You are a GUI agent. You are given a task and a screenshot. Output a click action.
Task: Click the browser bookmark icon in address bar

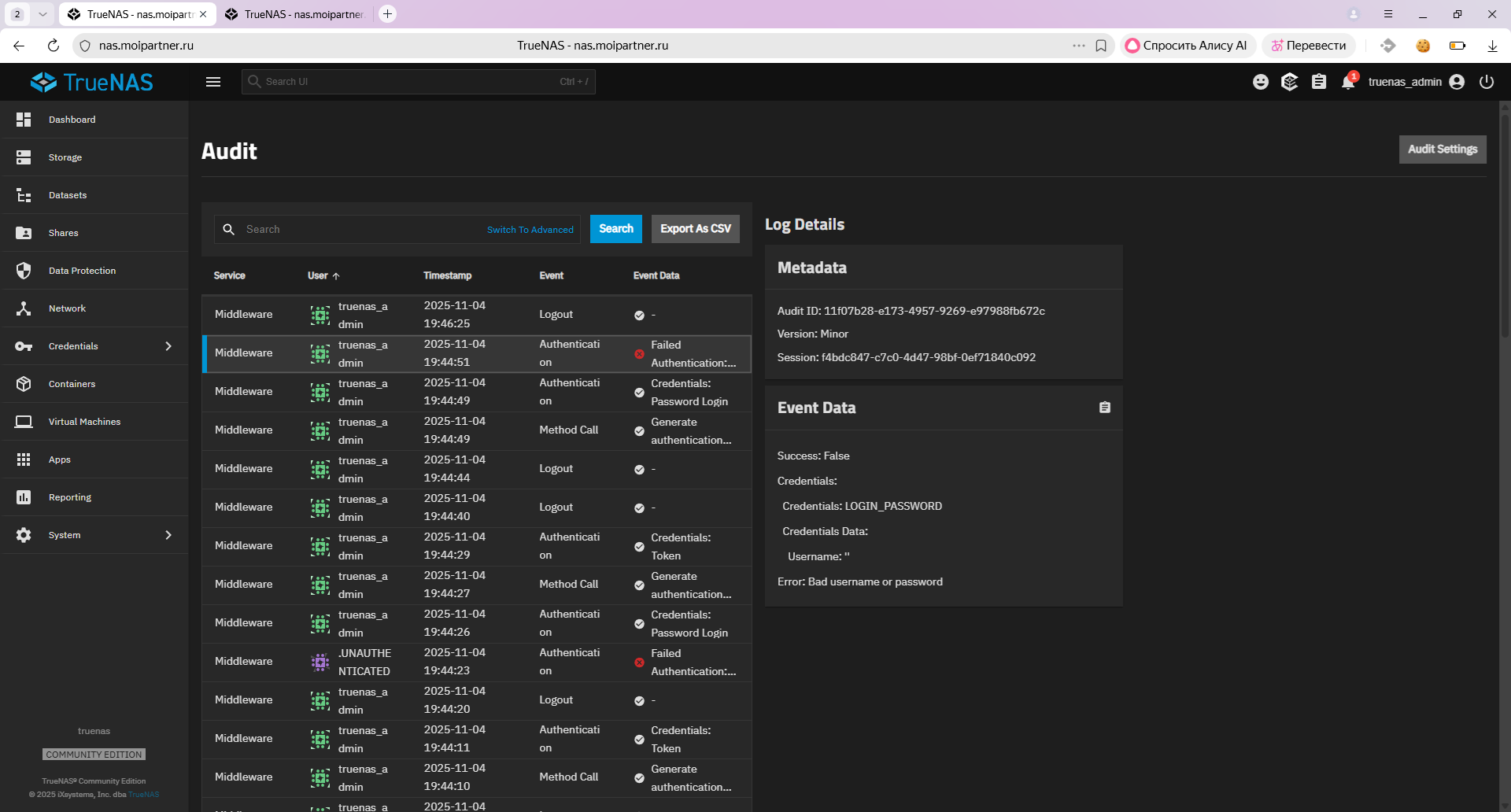click(1101, 46)
